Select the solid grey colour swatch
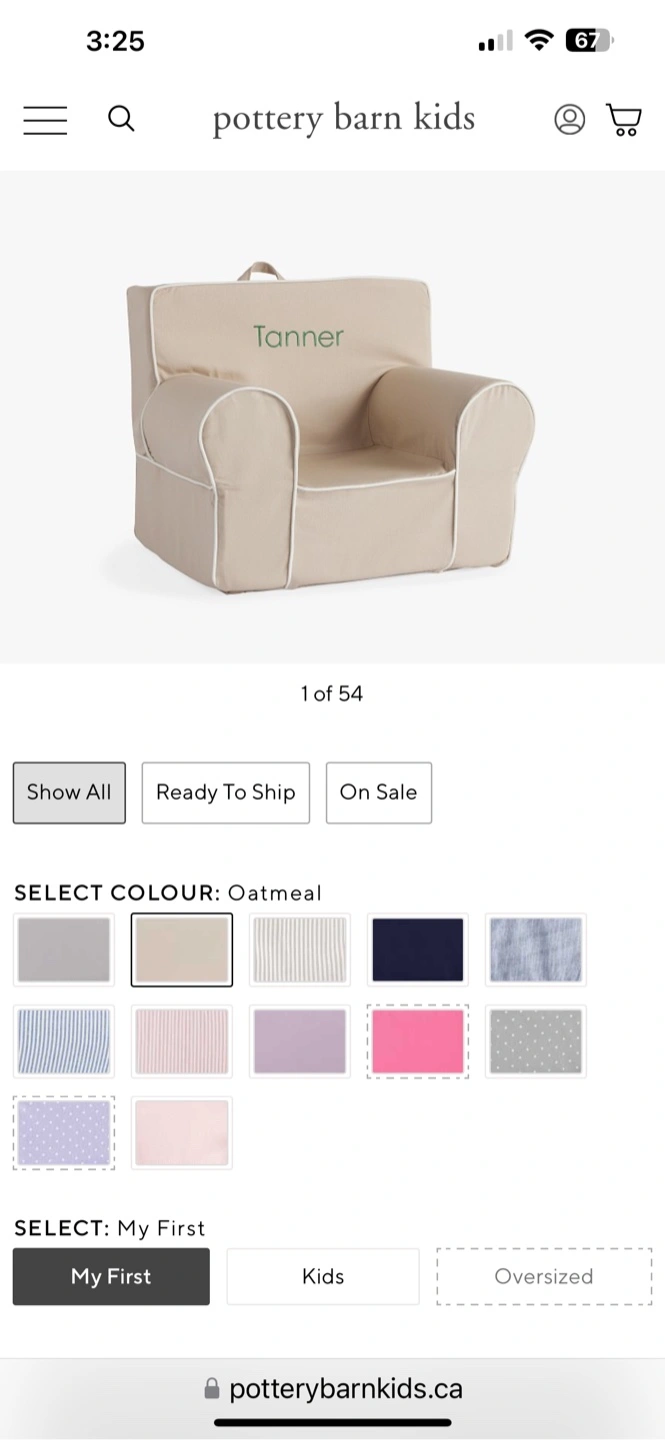This screenshot has width=665, height=1440. pyautogui.click(x=64, y=950)
